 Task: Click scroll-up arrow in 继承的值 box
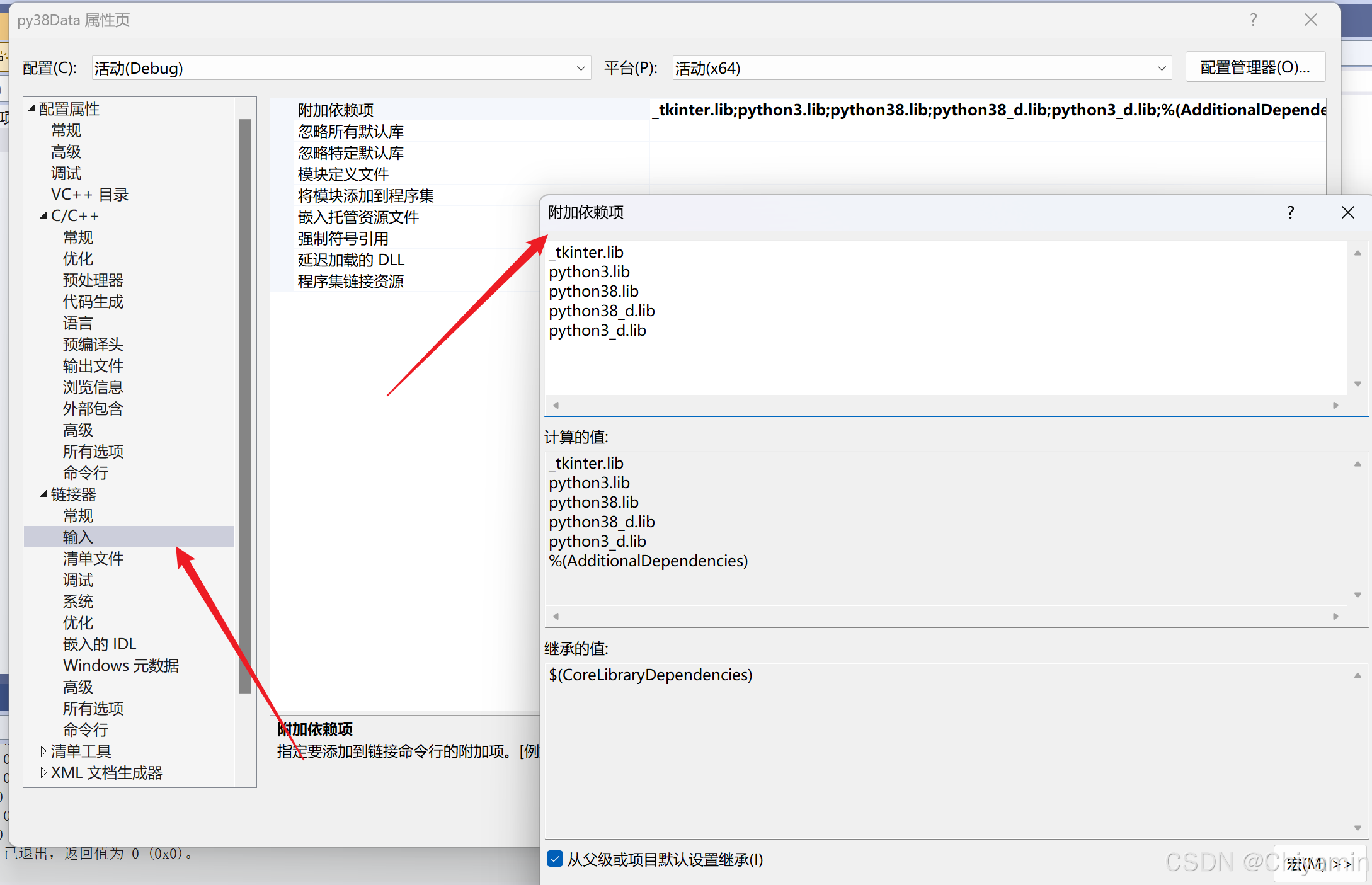point(1358,676)
